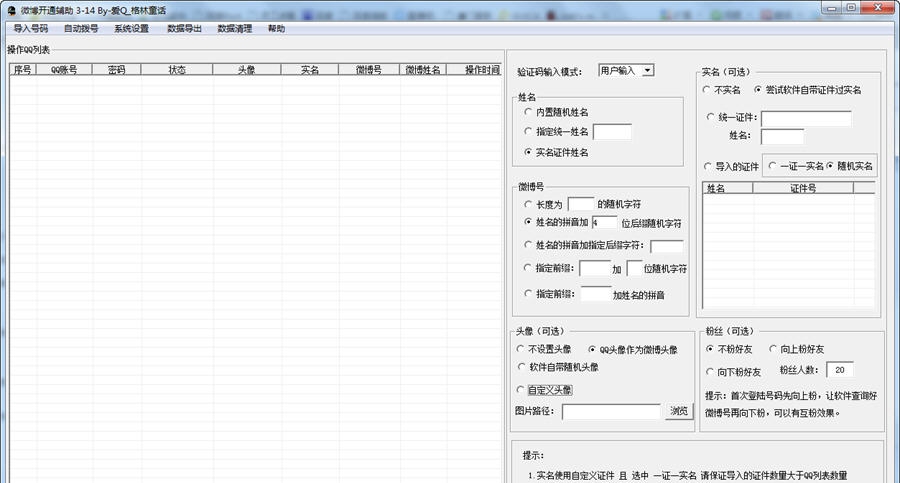The image size is (900, 483).
Task: Open the 自动拨号 menu
Action: tap(81, 28)
